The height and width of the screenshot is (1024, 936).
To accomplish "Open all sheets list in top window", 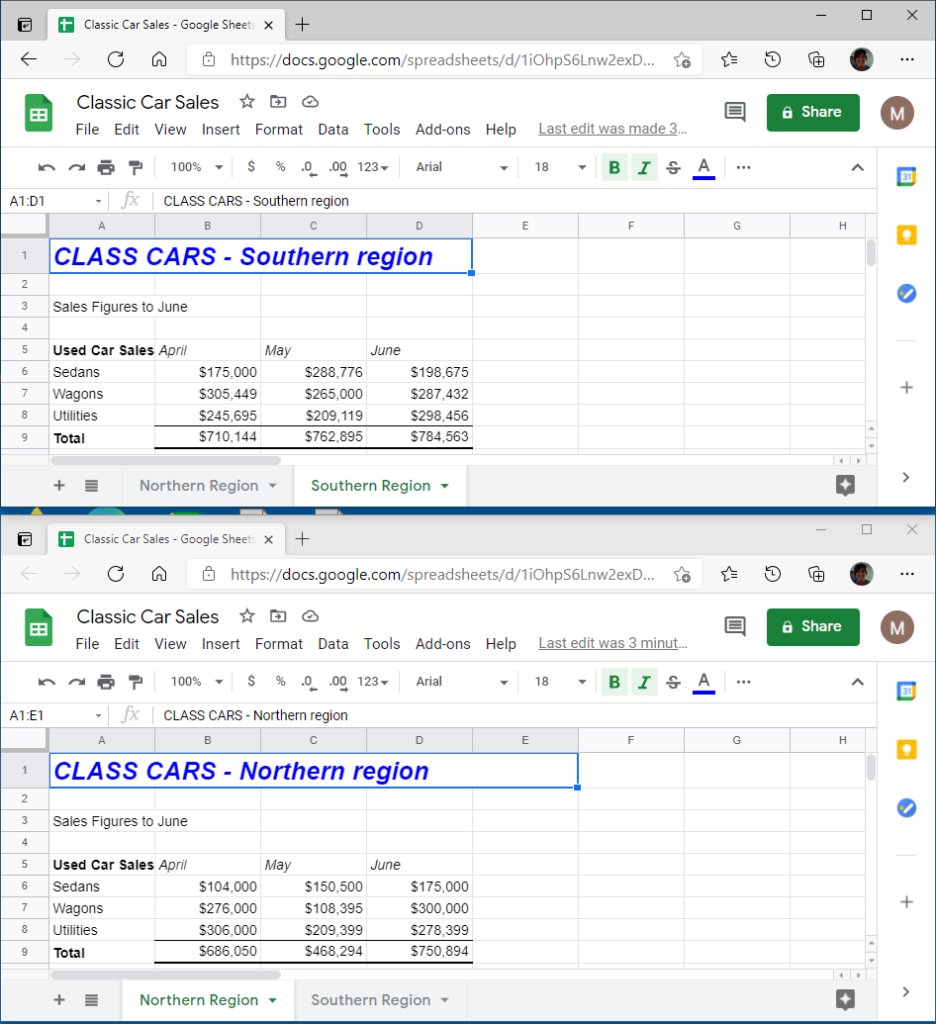I will tap(91, 485).
